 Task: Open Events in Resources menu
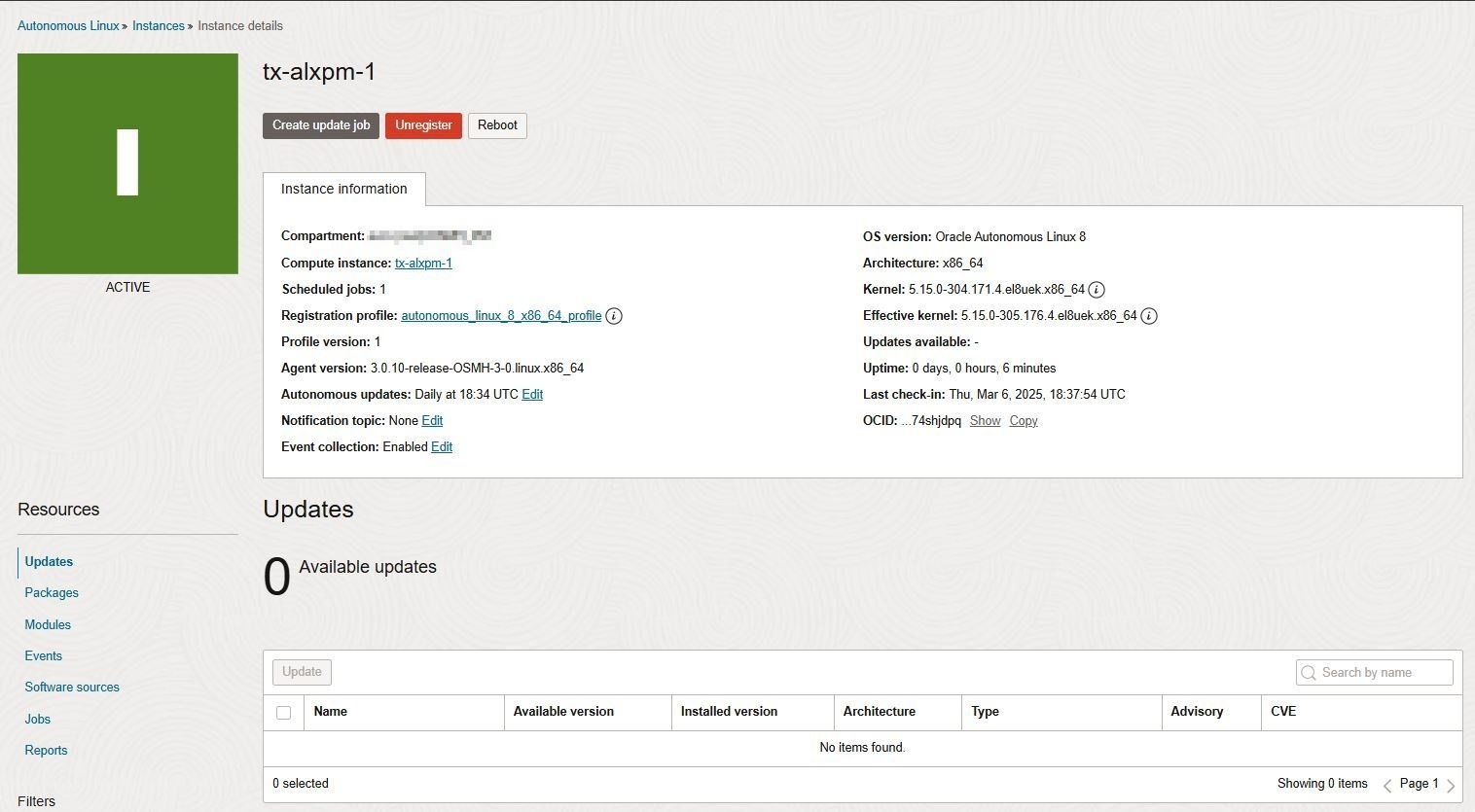44,656
